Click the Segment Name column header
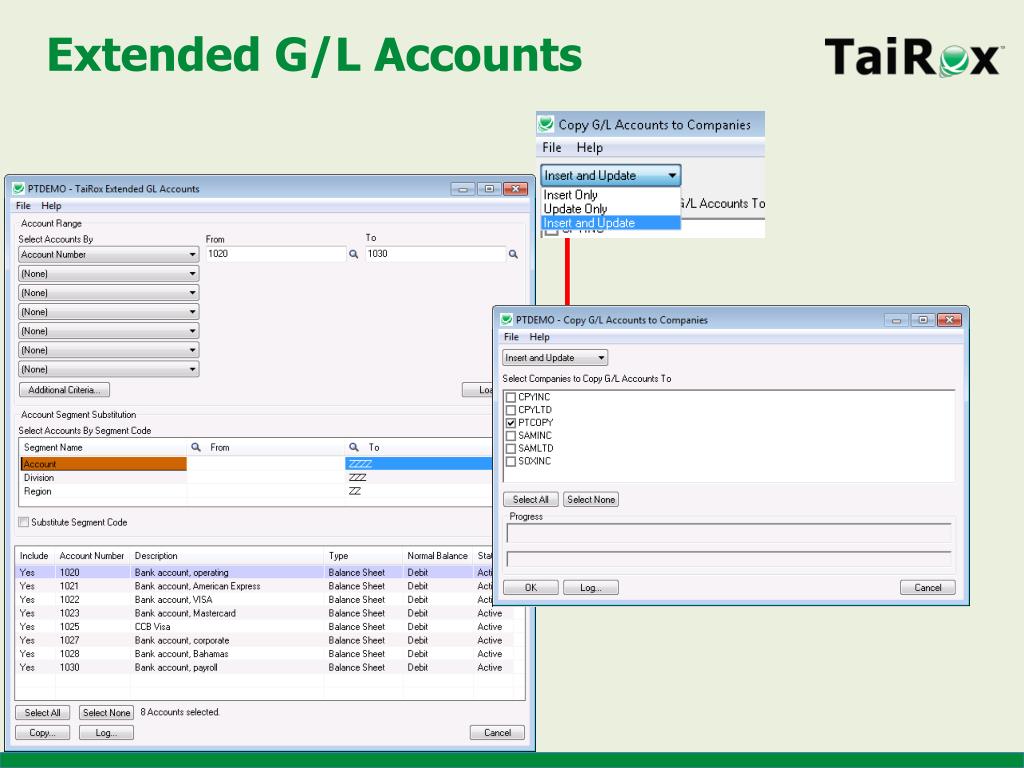1024x768 pixels. (103, 447)
